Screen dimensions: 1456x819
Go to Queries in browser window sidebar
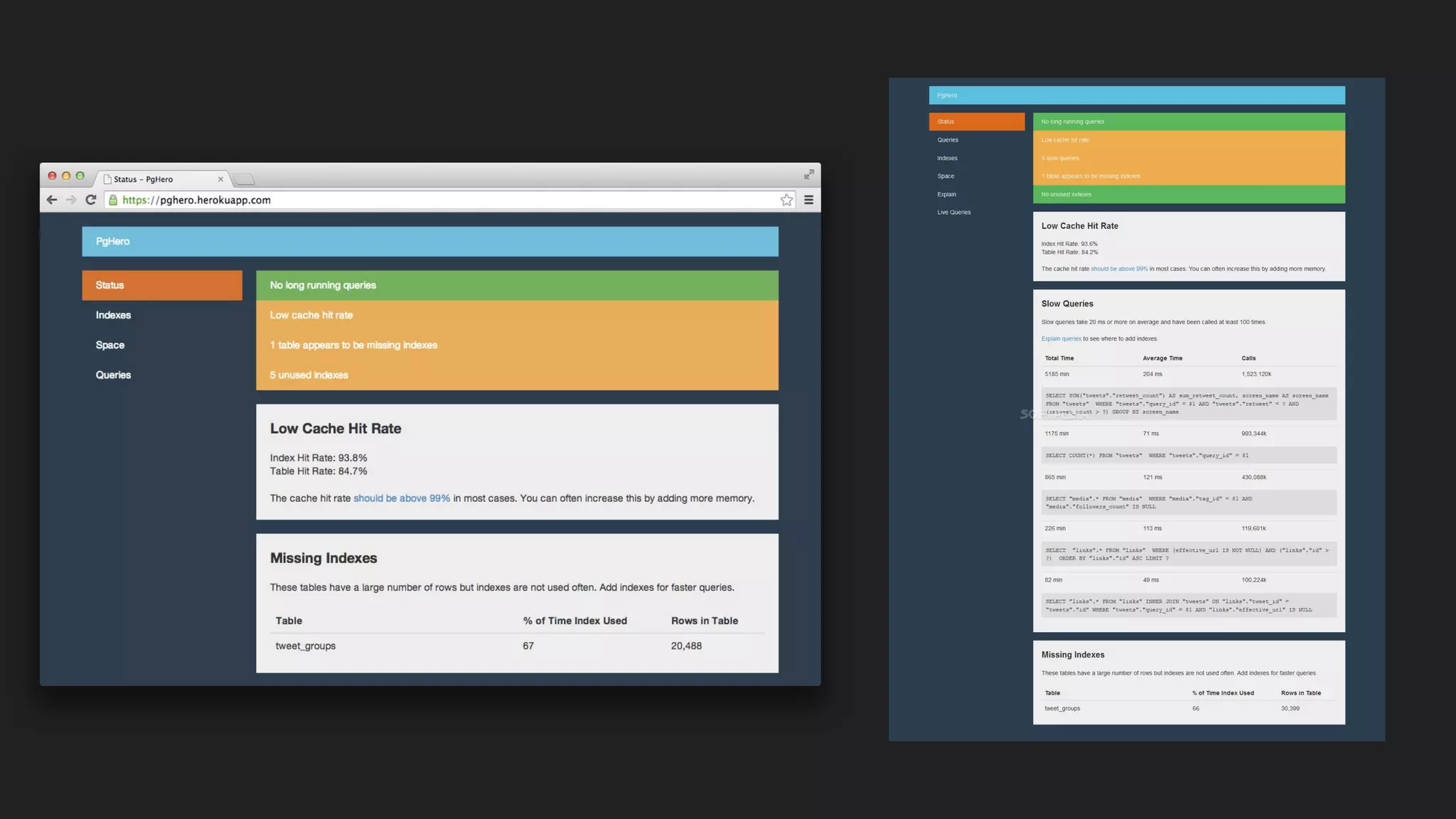113,375
